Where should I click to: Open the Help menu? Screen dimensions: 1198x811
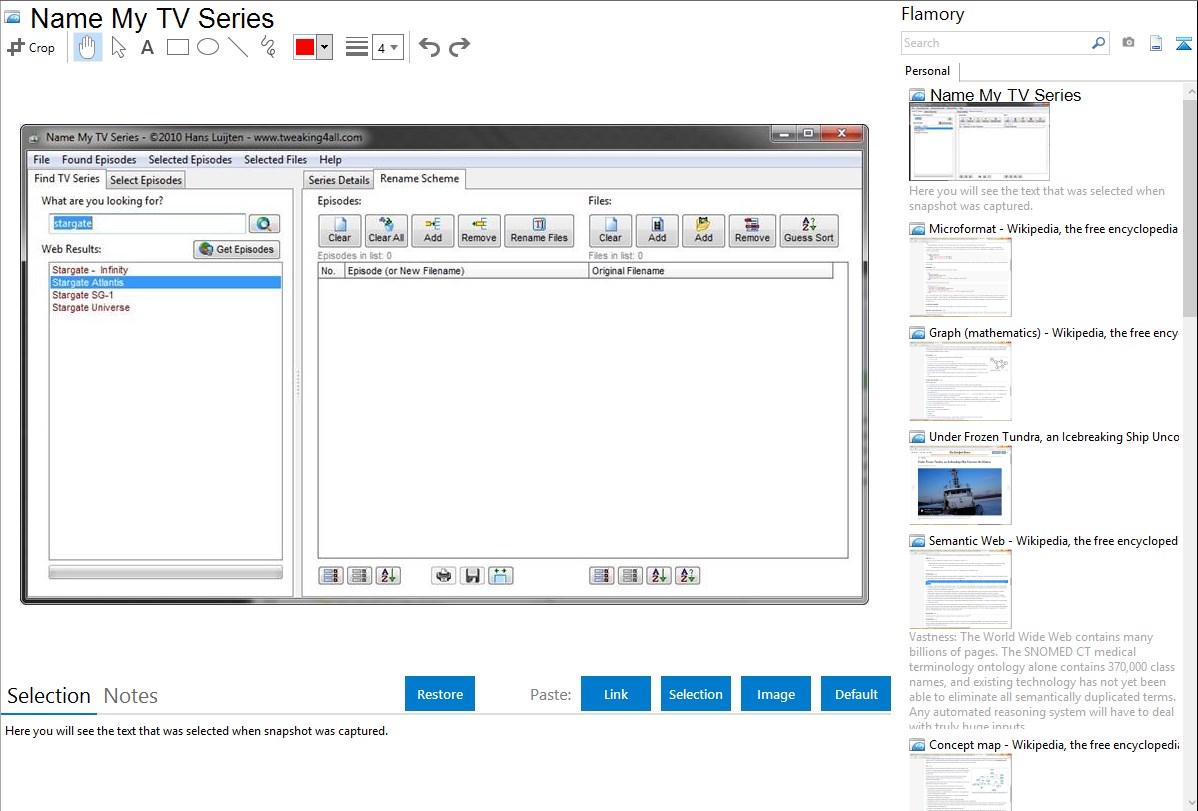point(330,160)
